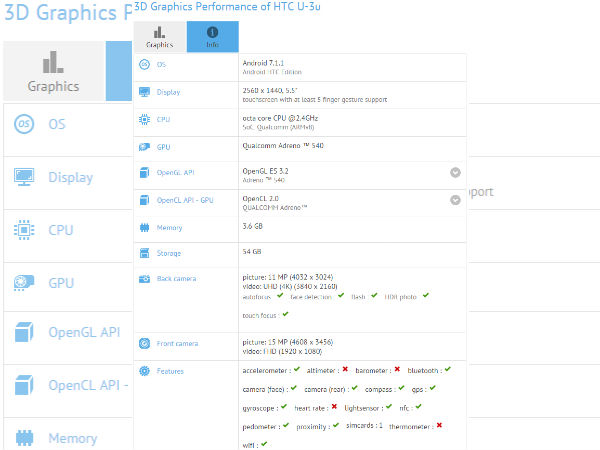
Task: Click the Display monitor icon in foreground table
Action: [x=144, y=92]
